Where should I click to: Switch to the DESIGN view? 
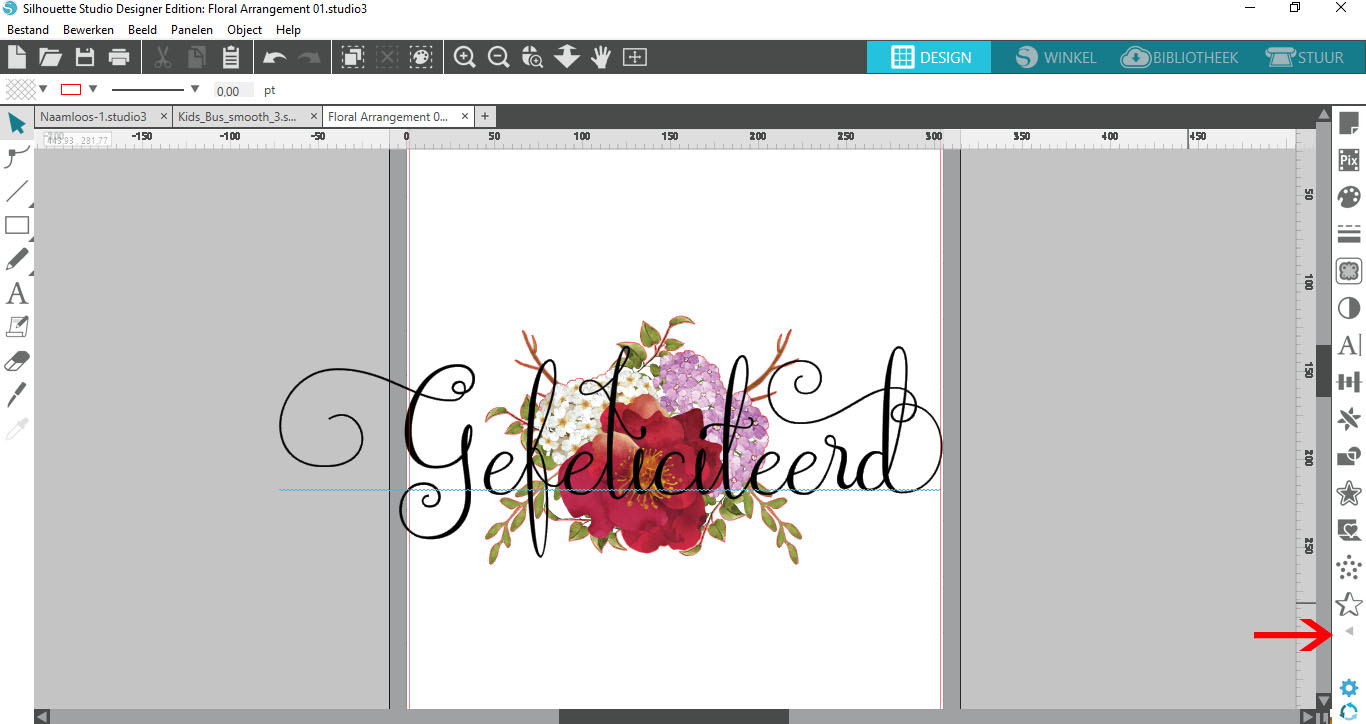930,57
